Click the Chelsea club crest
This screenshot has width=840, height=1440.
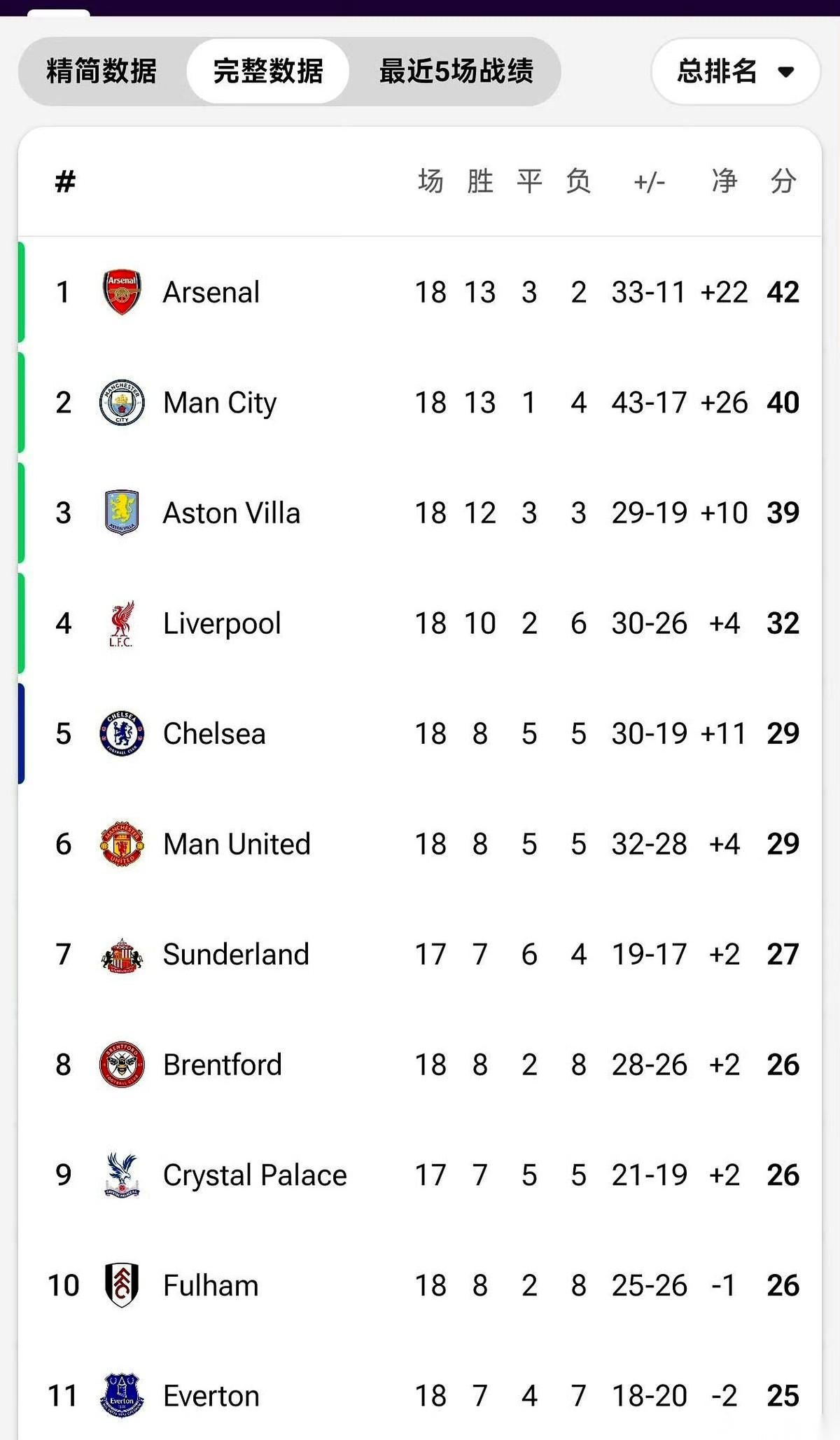click(122, 733)
